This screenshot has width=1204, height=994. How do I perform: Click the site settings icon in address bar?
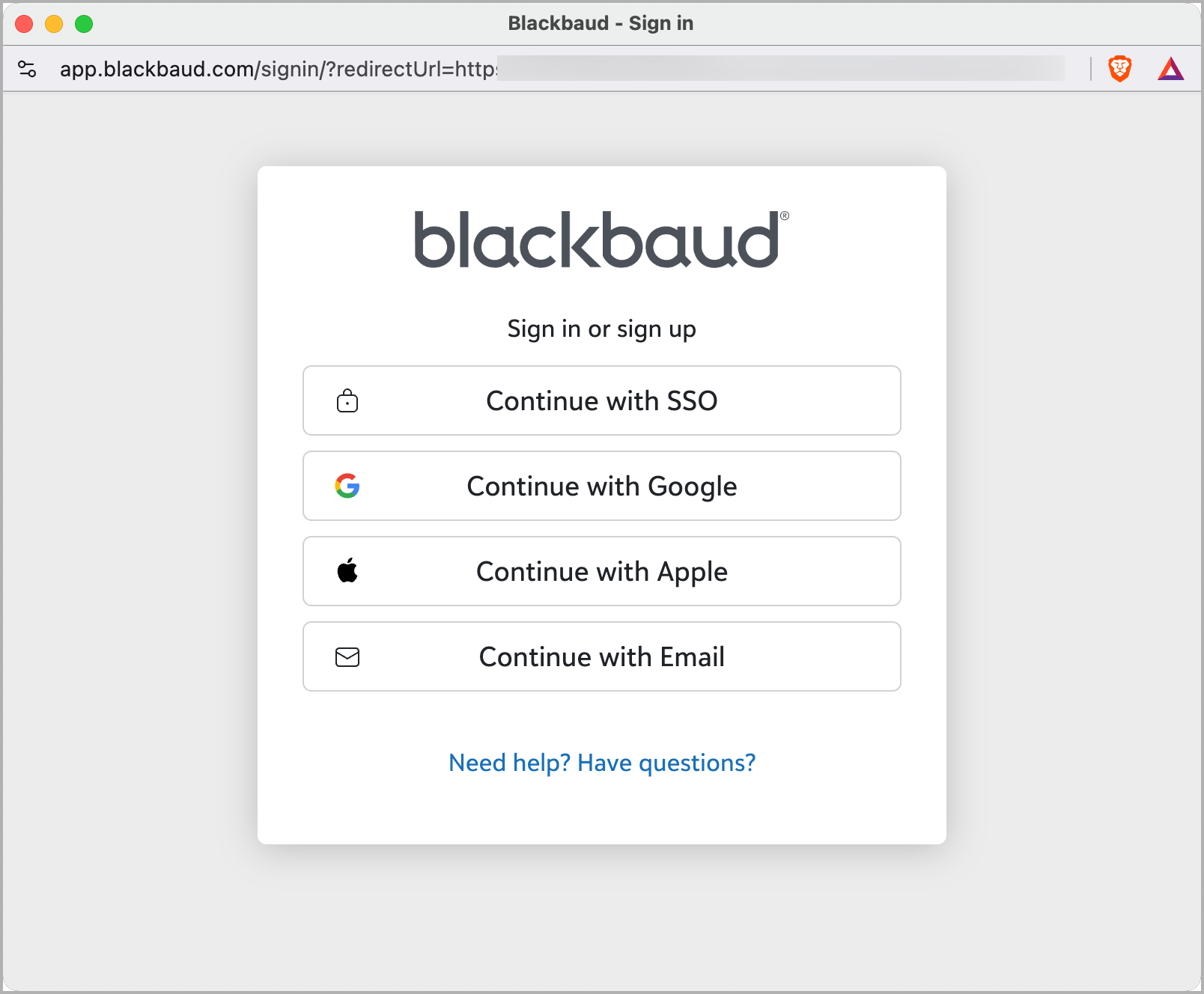[27, 69]
